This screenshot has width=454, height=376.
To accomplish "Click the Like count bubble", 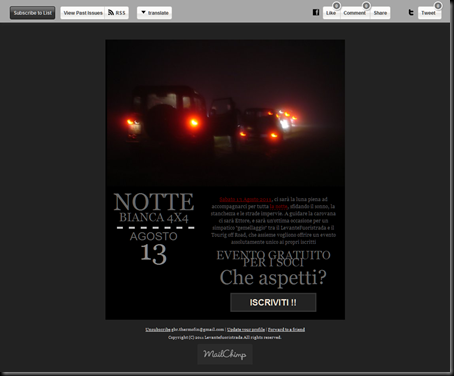I will [337, 6].
